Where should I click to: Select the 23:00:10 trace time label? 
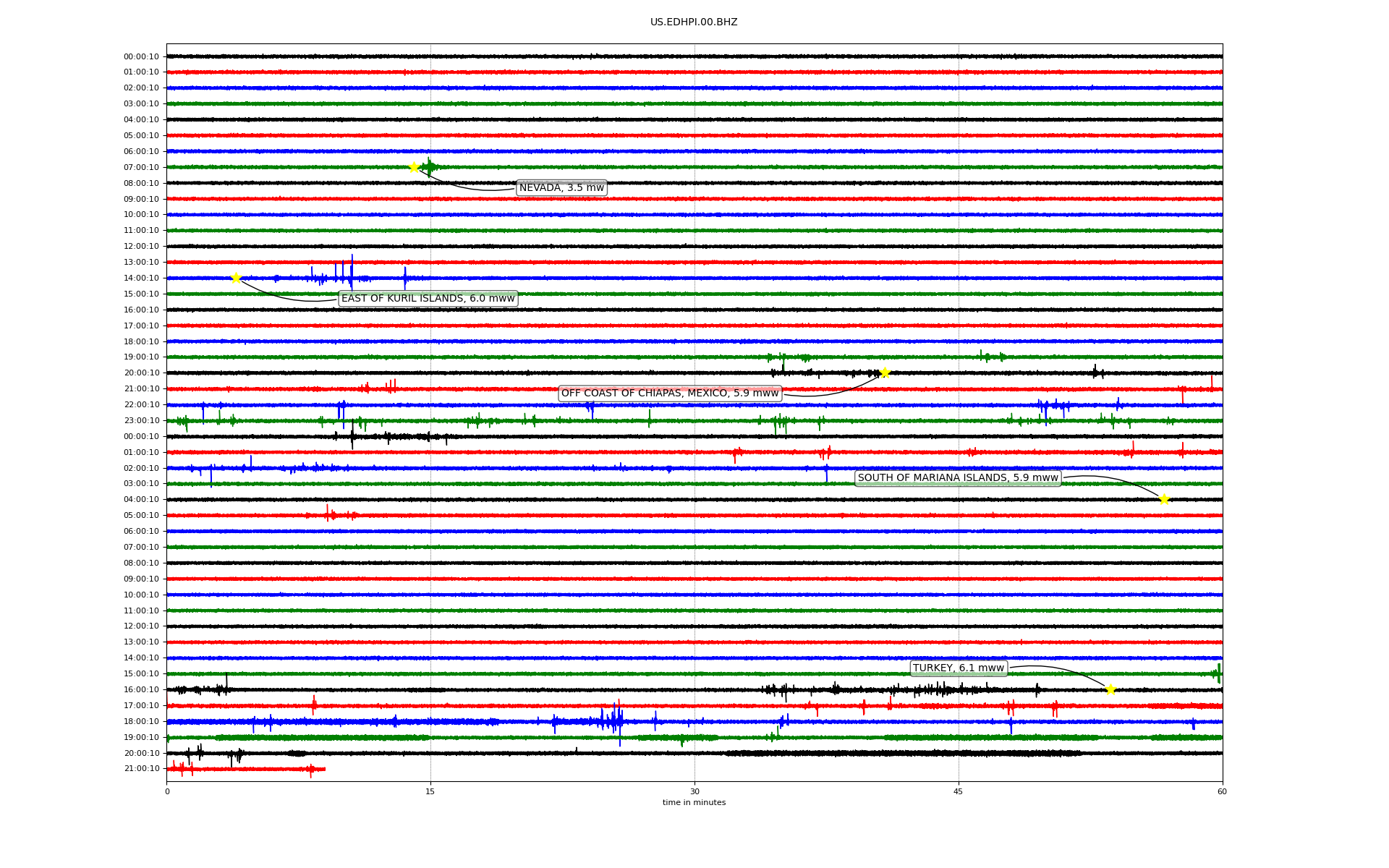[x=141, y=421]
